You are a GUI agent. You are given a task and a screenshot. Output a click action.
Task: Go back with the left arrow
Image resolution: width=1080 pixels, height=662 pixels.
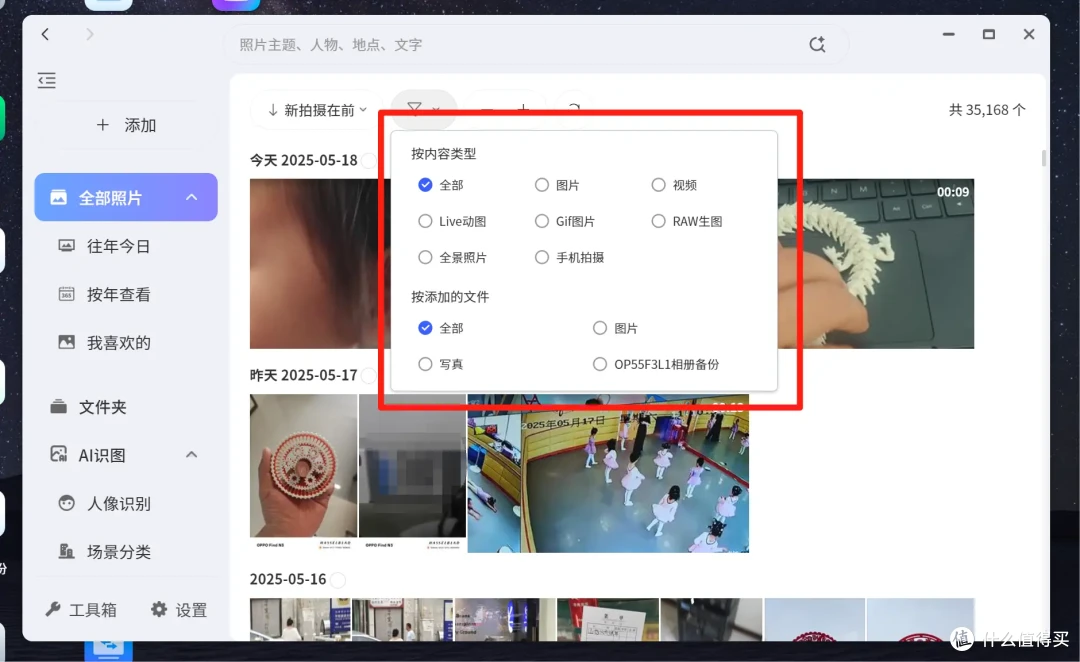point(45,34)
